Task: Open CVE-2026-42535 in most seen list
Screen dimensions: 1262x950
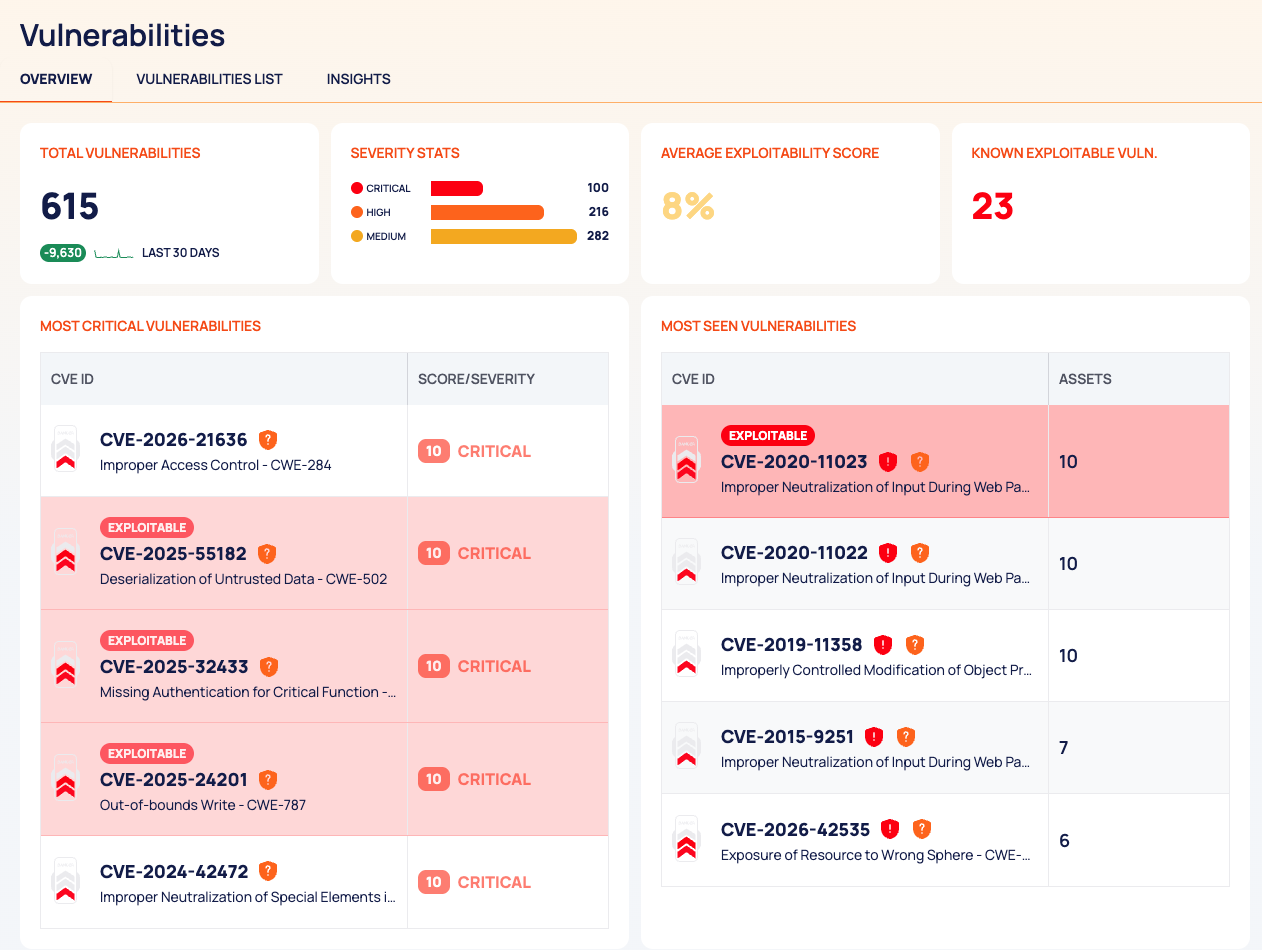Action: click(x=796, y=828)
